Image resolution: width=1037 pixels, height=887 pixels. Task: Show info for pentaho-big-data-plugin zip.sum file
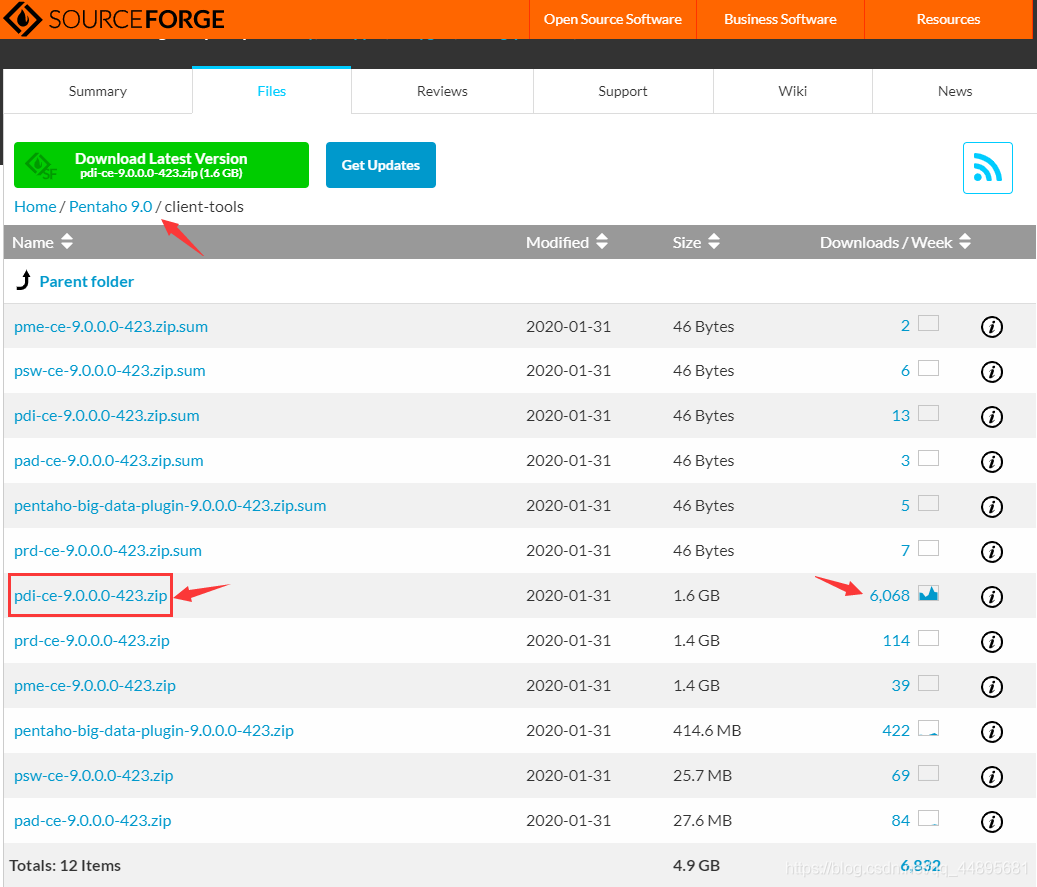tap(991, 507)
